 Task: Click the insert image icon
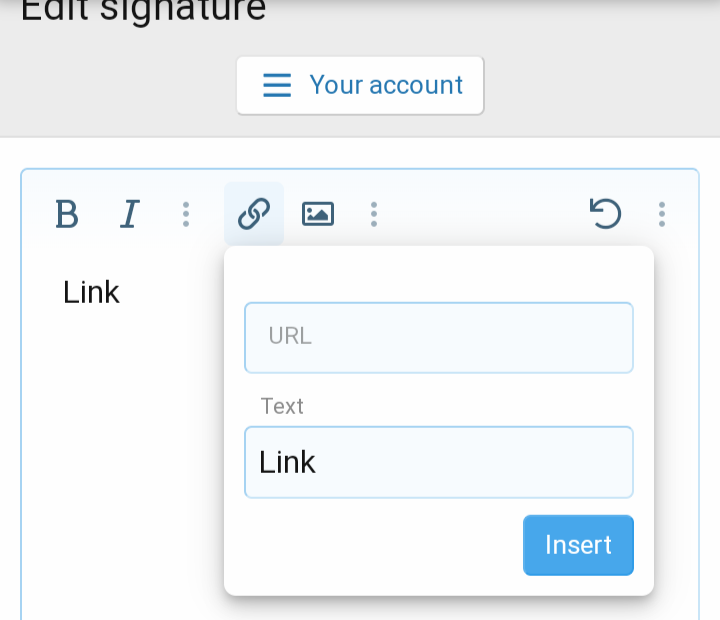(317, 214)
